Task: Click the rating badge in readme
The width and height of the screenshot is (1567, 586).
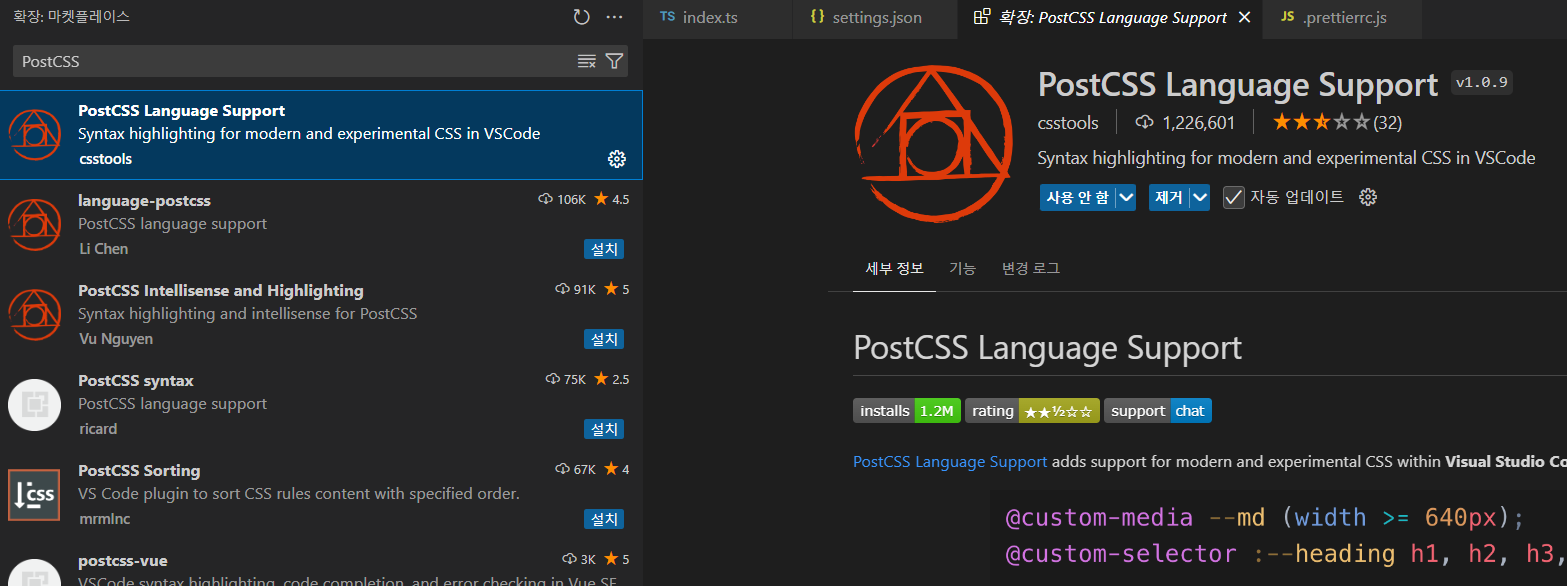Action: tap(1032, 411)
